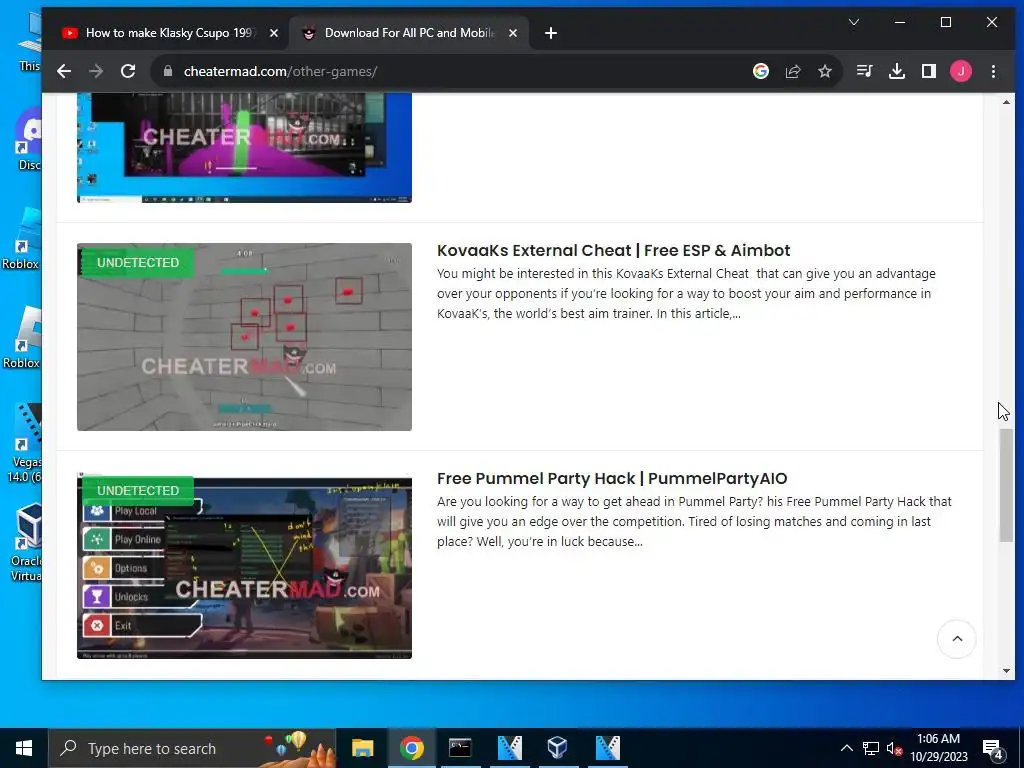
Task: Open the Google icon in address bar
Action: click(x=761, y=71)
